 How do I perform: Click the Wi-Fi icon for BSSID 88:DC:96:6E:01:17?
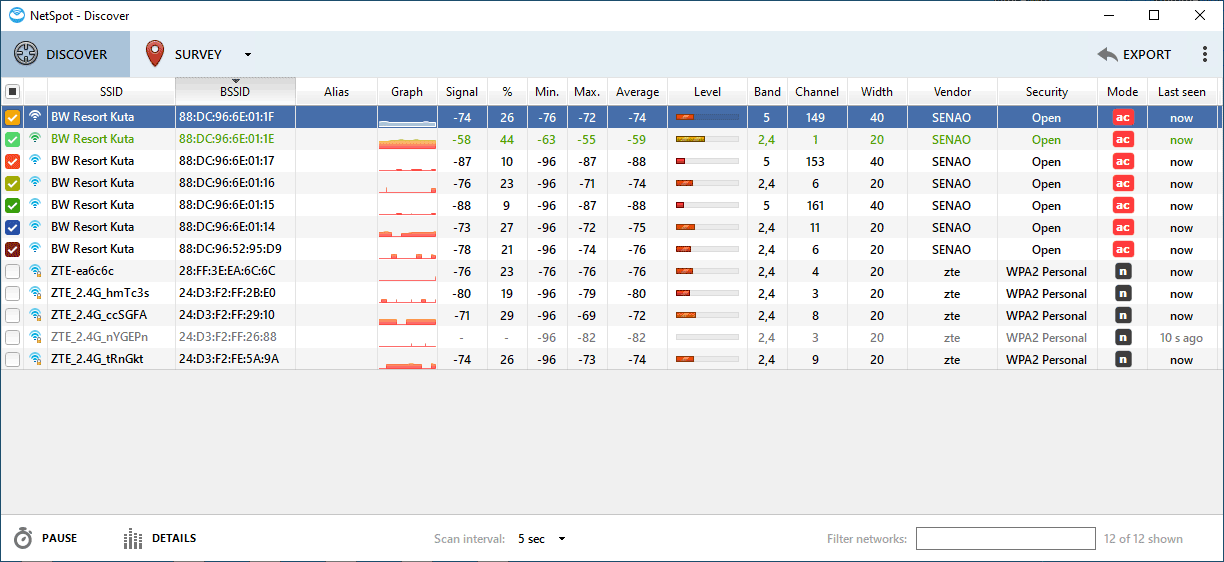pyautogui.click(x=35, y=161)
